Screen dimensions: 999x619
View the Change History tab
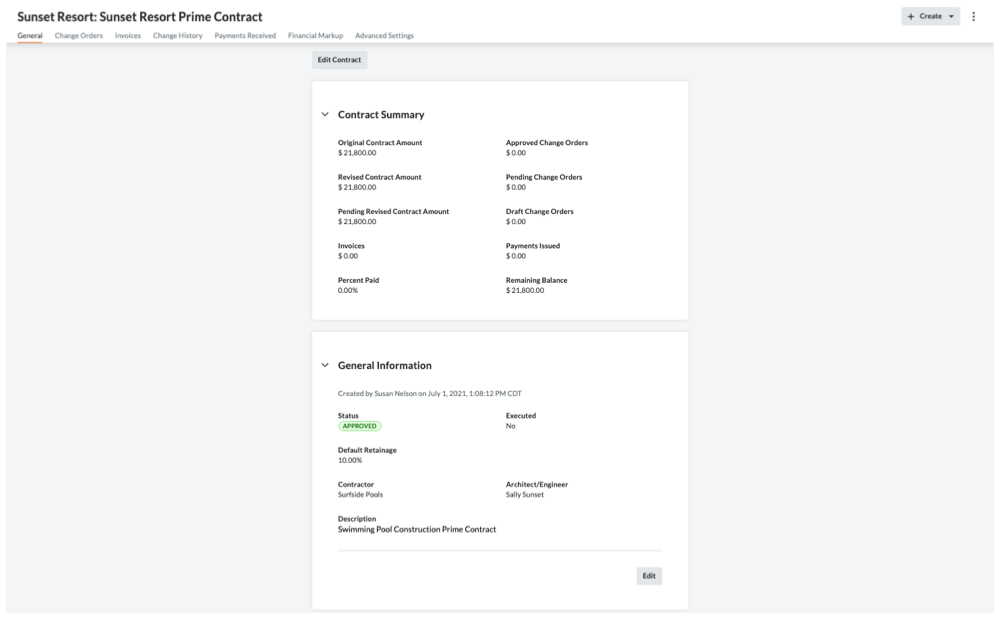click(x=177, y=36)
